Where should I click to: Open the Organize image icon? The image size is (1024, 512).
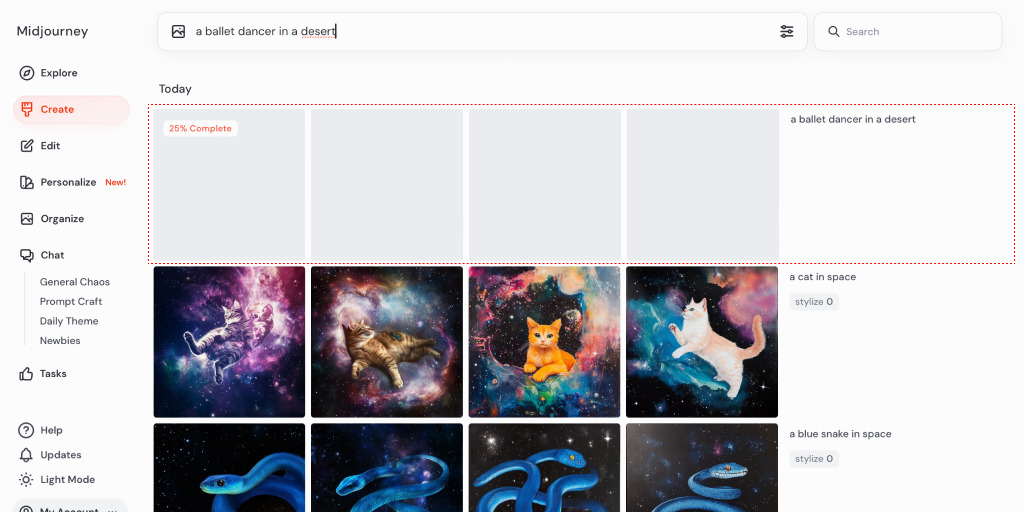(x=27, y=219)
